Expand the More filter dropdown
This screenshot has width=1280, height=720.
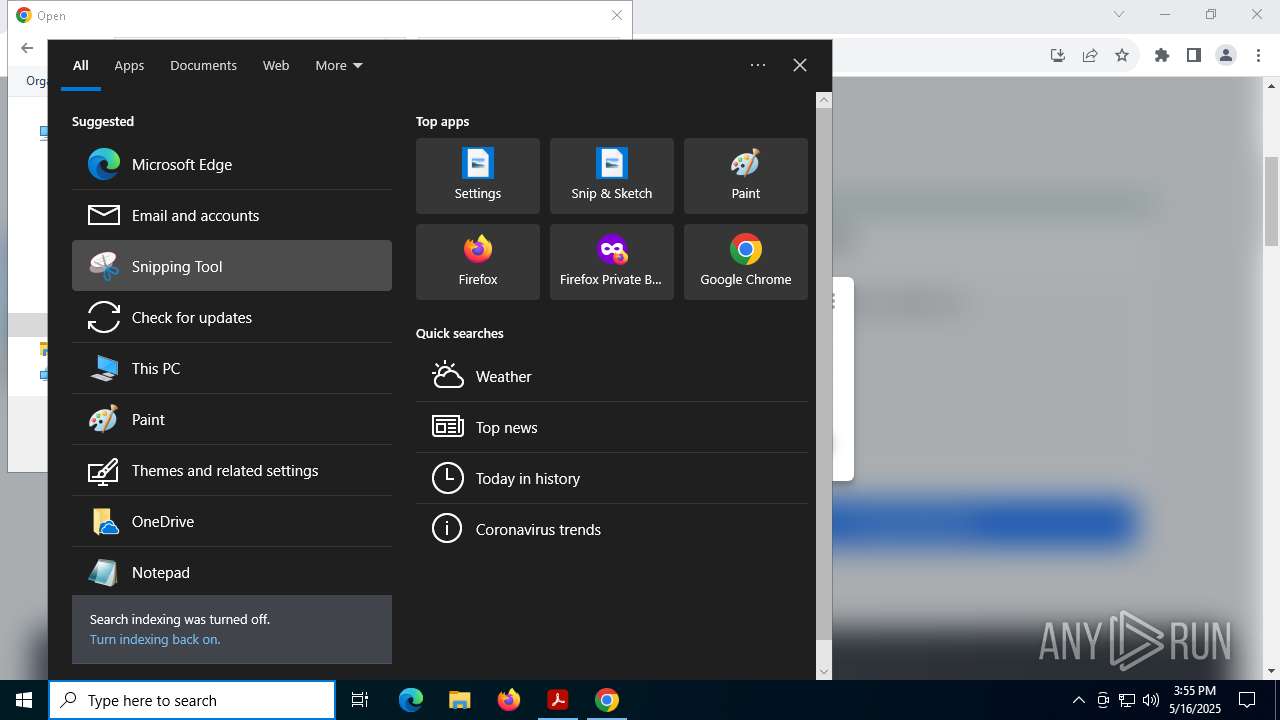coord(339,65)
